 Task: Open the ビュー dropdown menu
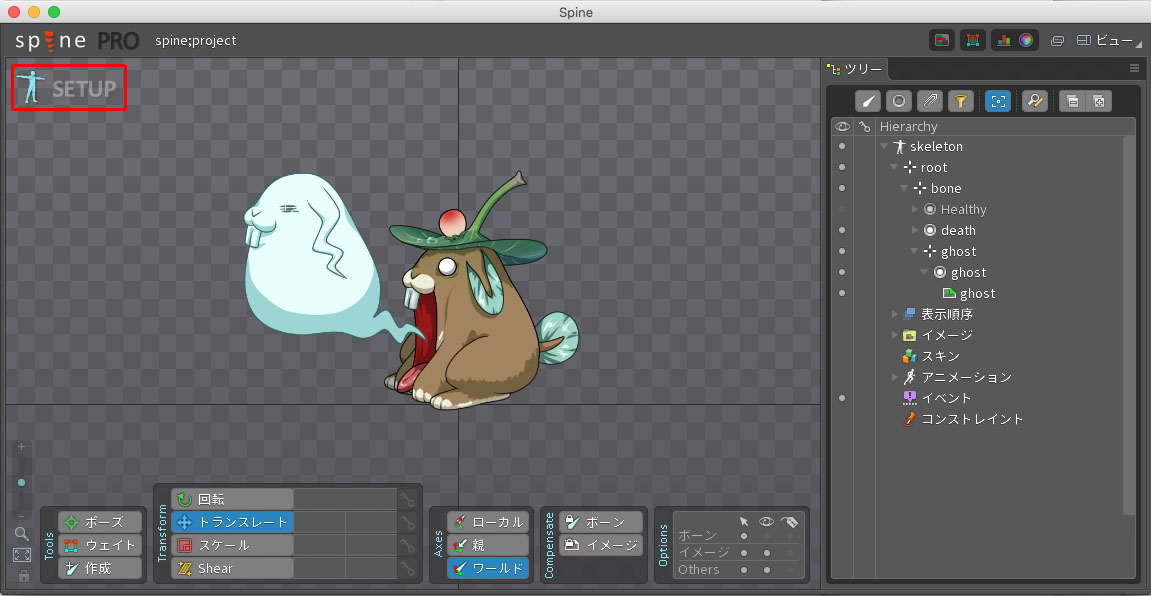[1111, 41]
